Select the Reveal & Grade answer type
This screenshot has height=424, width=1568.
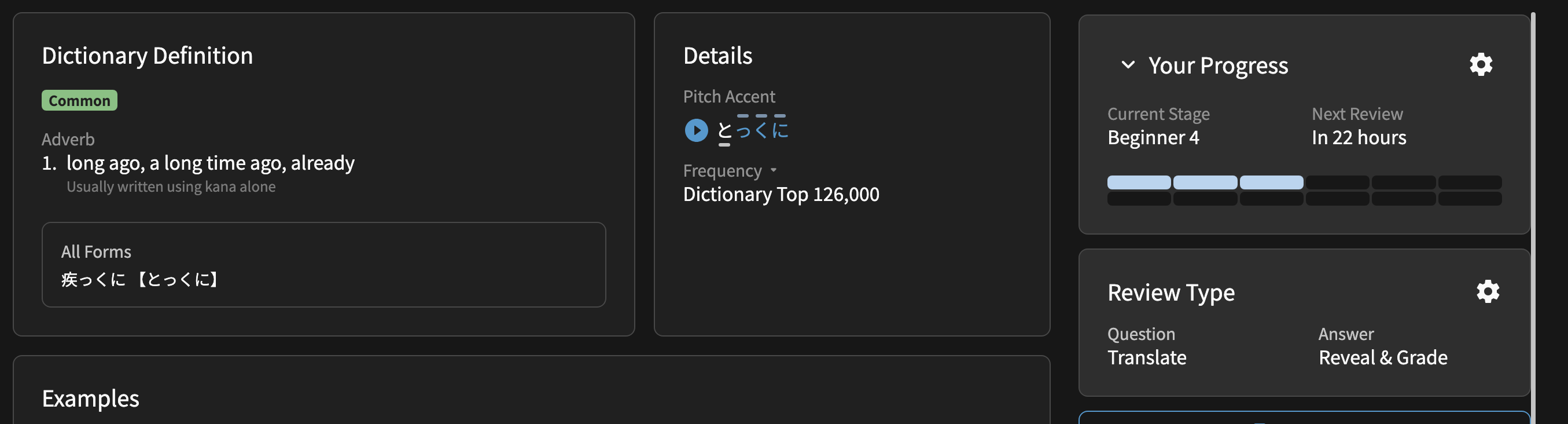(x=1383, y=357)
